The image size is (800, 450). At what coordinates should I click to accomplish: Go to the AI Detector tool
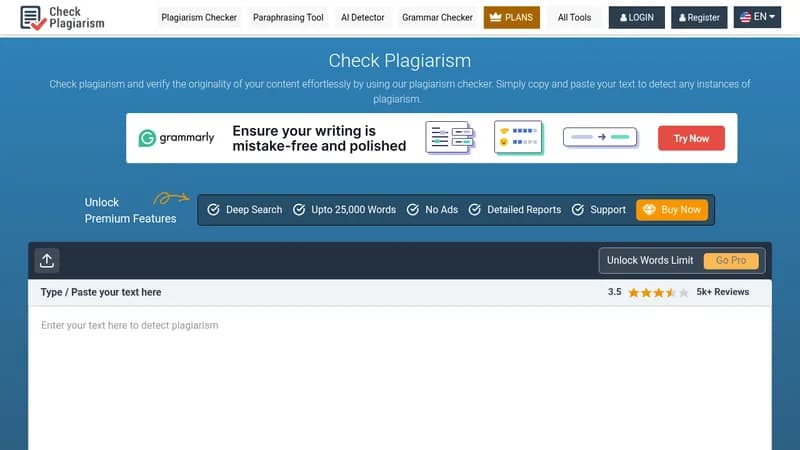pyautogui.click(x=363, y=17)
